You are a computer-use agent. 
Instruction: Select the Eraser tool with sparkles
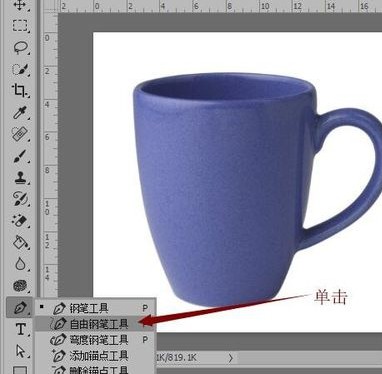(x=20, y=221)
